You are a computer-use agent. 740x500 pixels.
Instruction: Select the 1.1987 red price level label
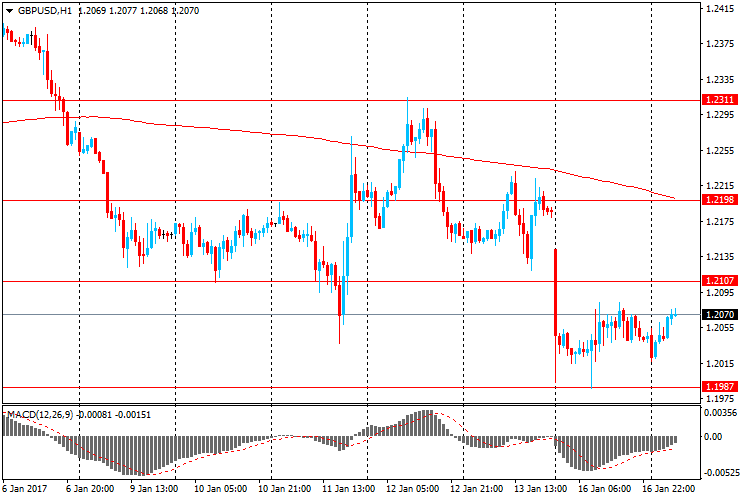(x=720, y=387)
